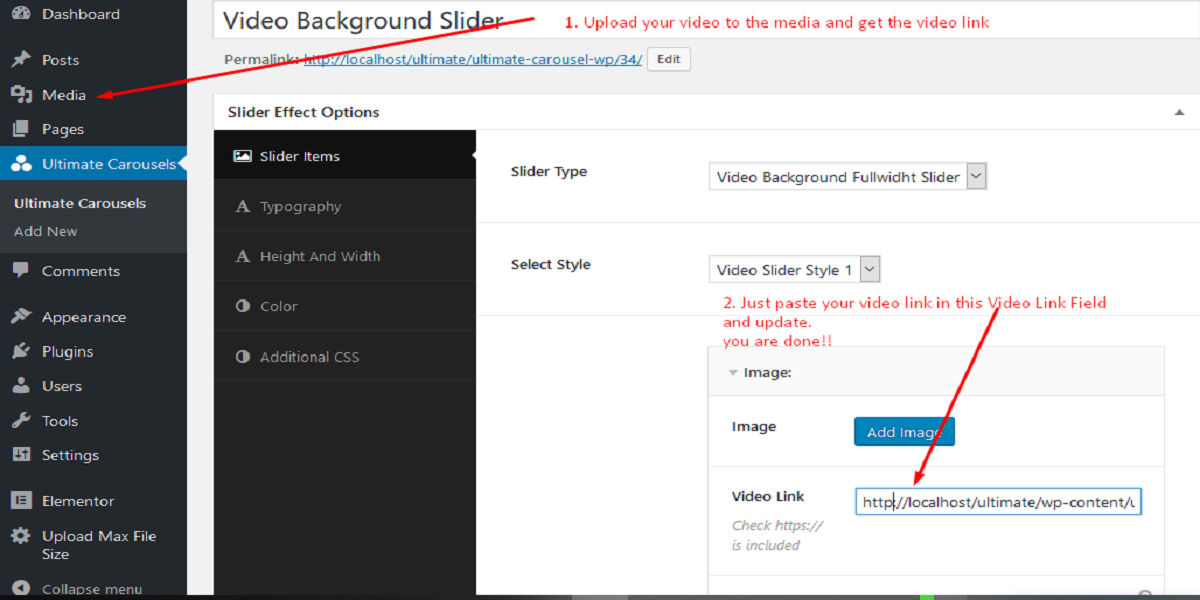The height and width of the screenshot is (600, 1200).
Task: Click the Ultimate Carousels plugin icon
Action: coord(21,164)
